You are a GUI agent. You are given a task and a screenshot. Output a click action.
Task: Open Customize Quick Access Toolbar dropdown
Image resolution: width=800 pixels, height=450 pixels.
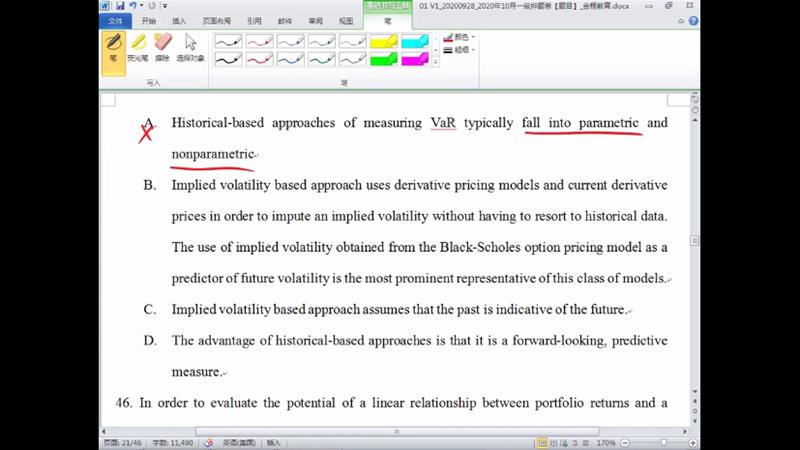click(x=165, y=6)
